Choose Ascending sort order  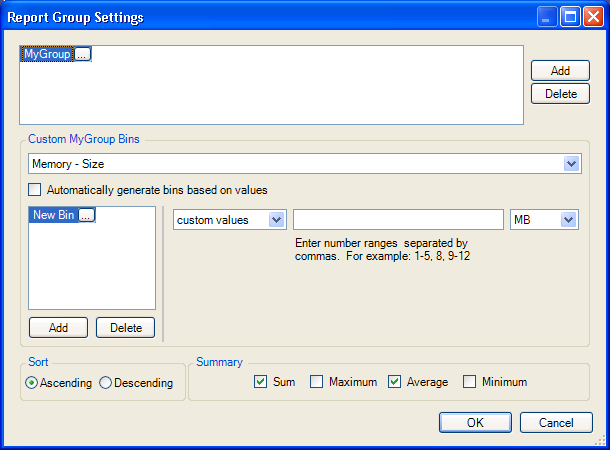32,383
